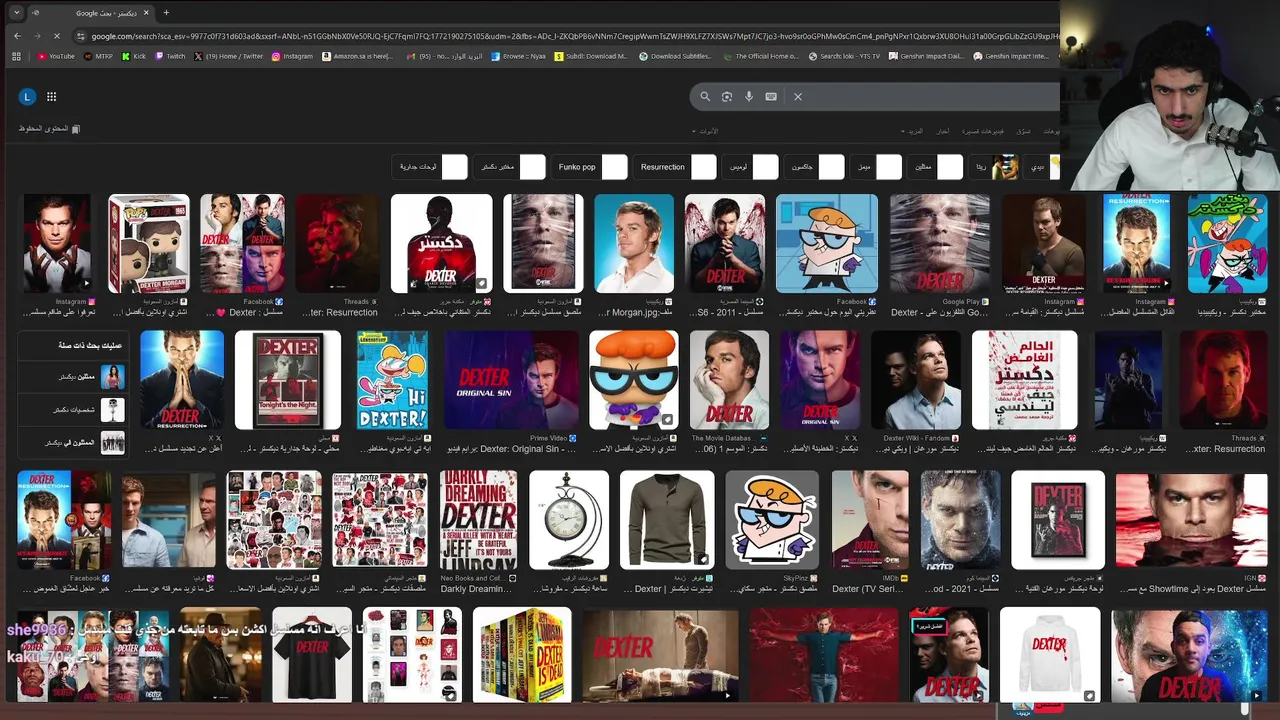
Task: Open a new browser tab
Action: 166,13
